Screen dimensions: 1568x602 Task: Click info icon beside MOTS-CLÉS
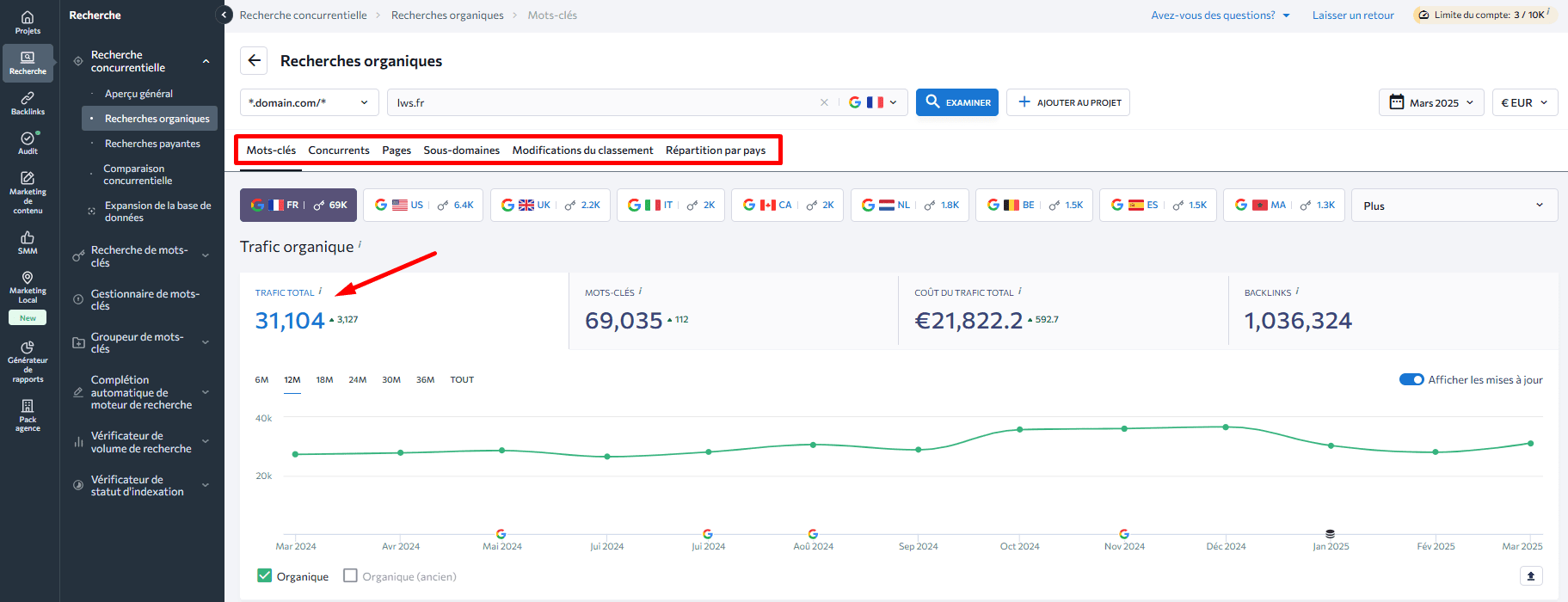[x=640, y=291]
